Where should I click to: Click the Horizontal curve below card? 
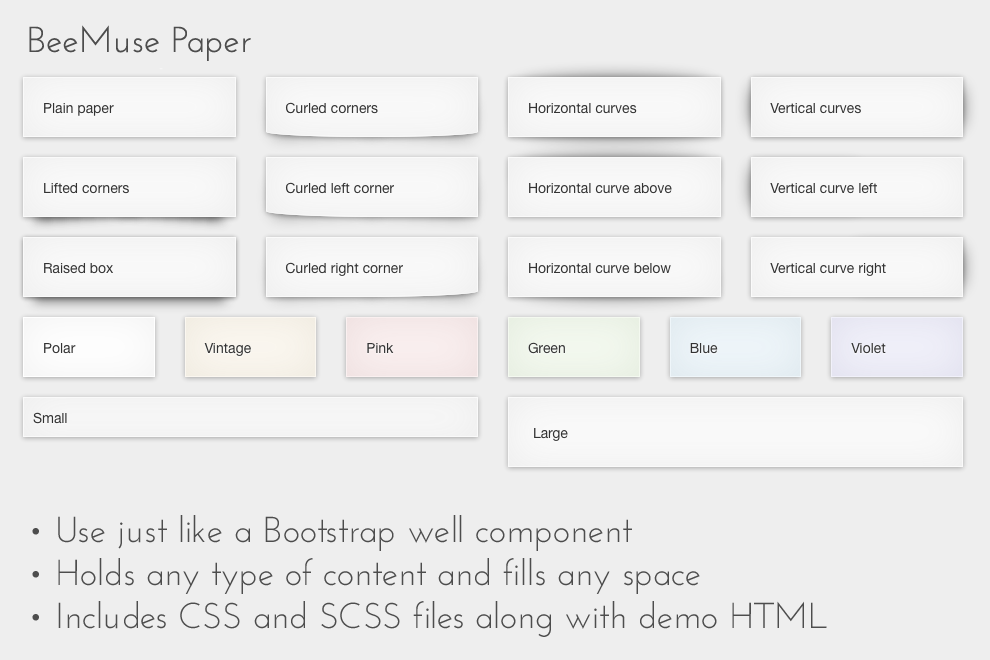614,268
